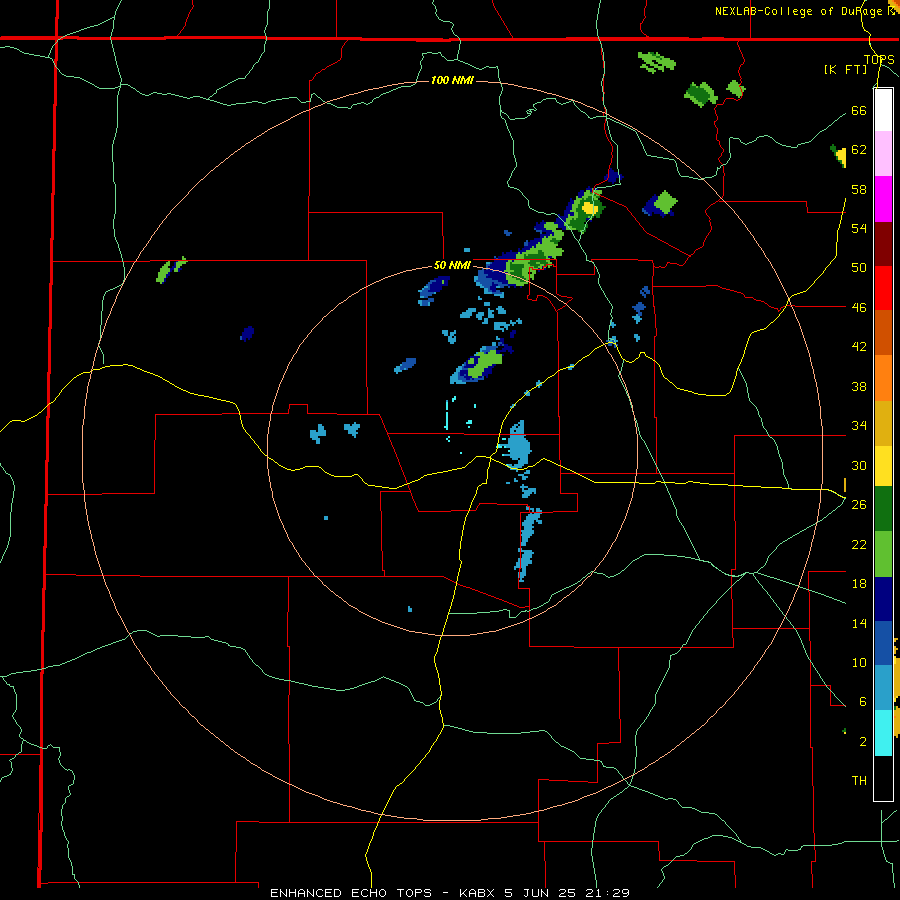Click the gold 38 kft legend swatch
900x900 pixels.
[x=883, y=423]
